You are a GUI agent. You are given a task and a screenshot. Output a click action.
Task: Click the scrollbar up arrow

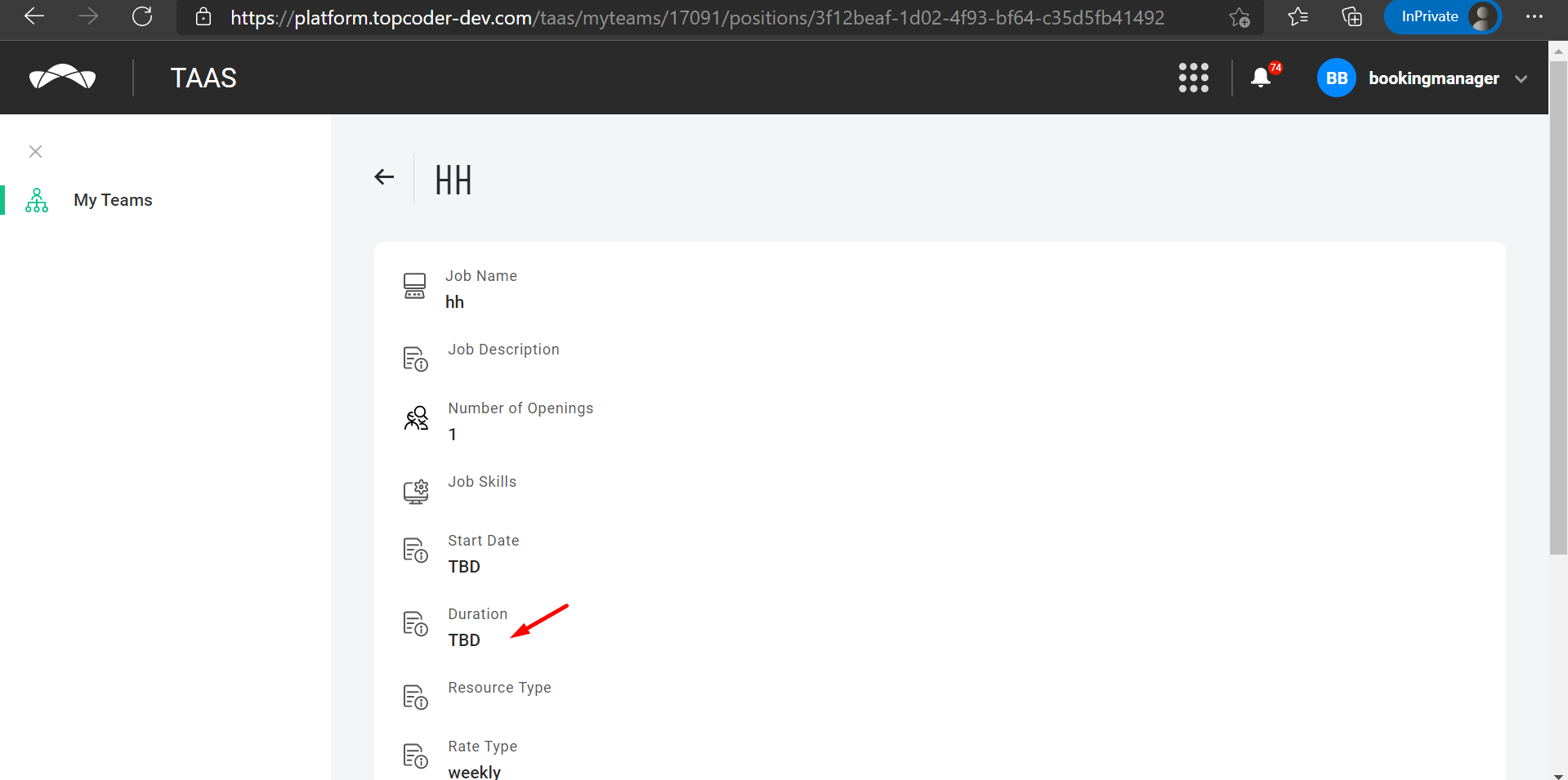click(x=1558, y=51)
